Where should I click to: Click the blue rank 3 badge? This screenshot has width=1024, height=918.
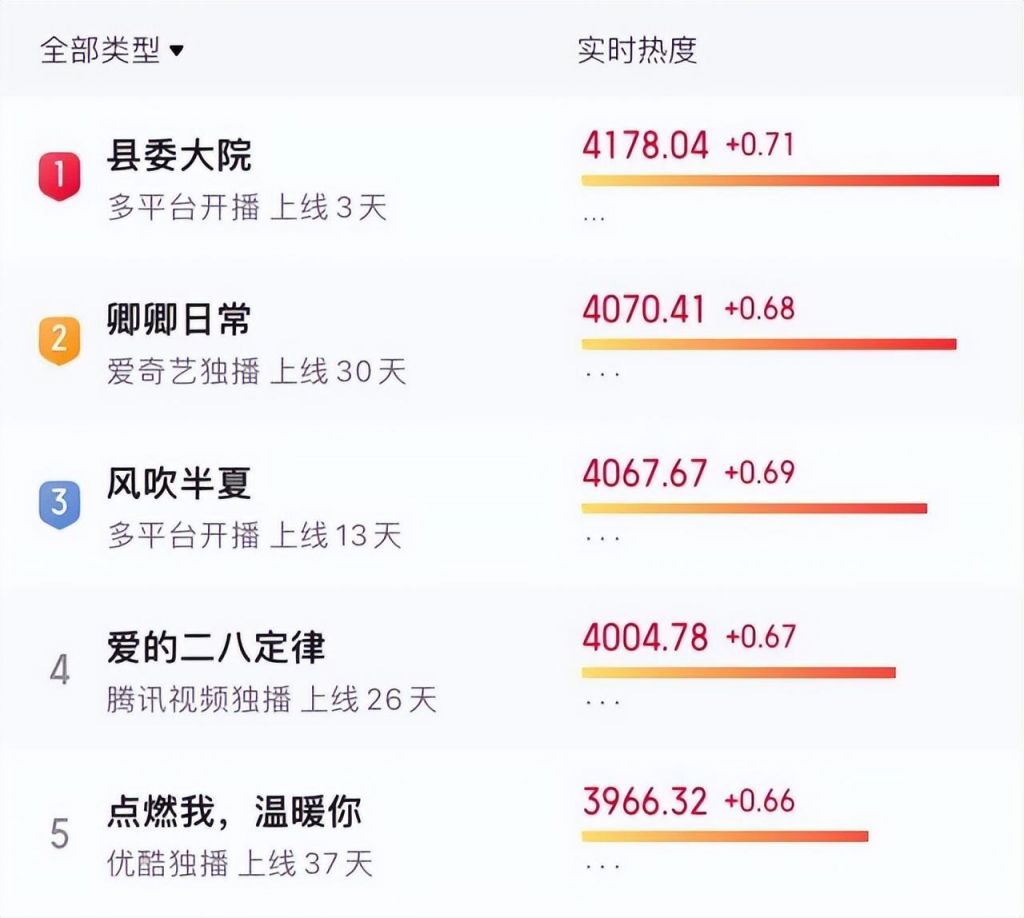click(x=59, y=504)
